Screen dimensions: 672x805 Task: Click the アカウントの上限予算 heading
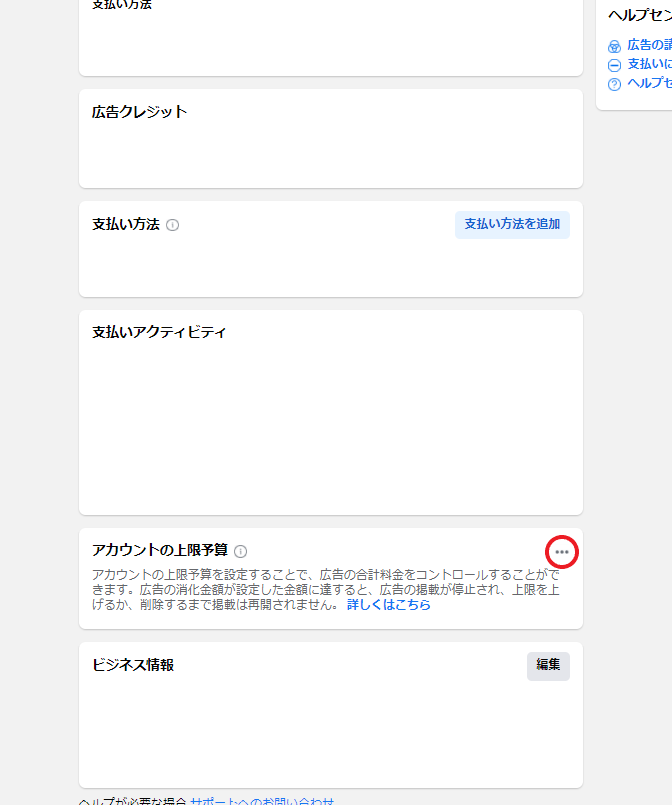click(x=160, y=550)
